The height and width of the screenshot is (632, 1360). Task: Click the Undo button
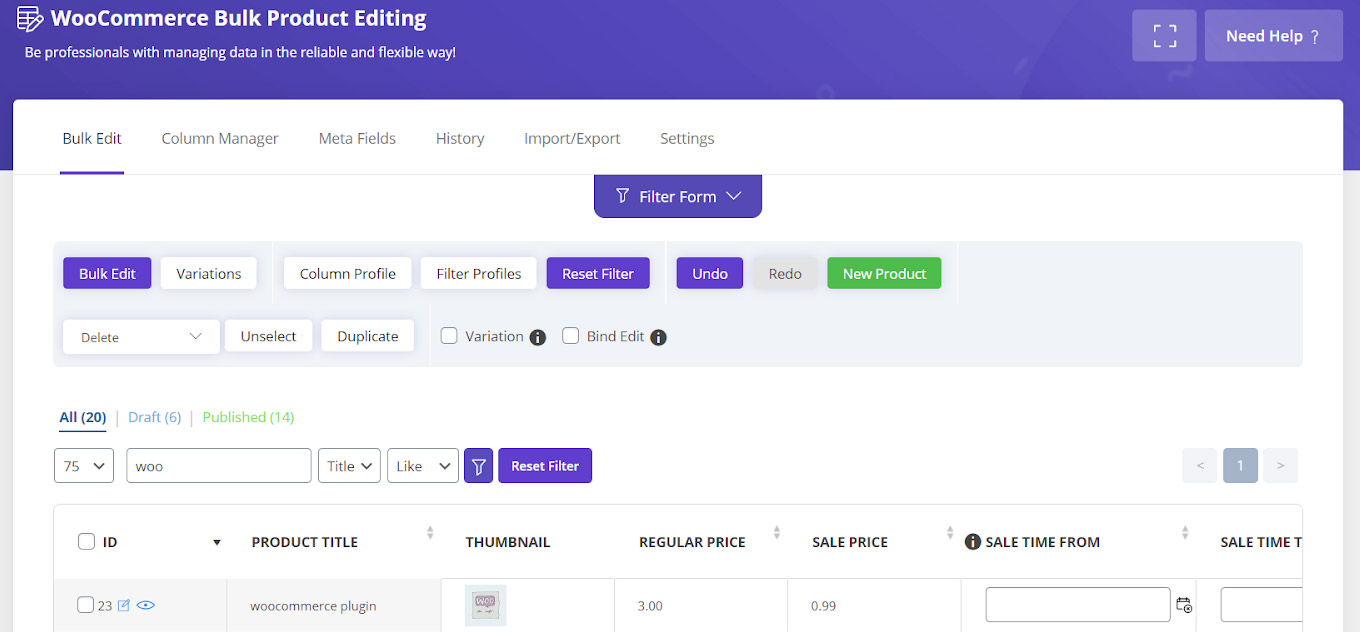pyautogui.click(x=710, y=273)
